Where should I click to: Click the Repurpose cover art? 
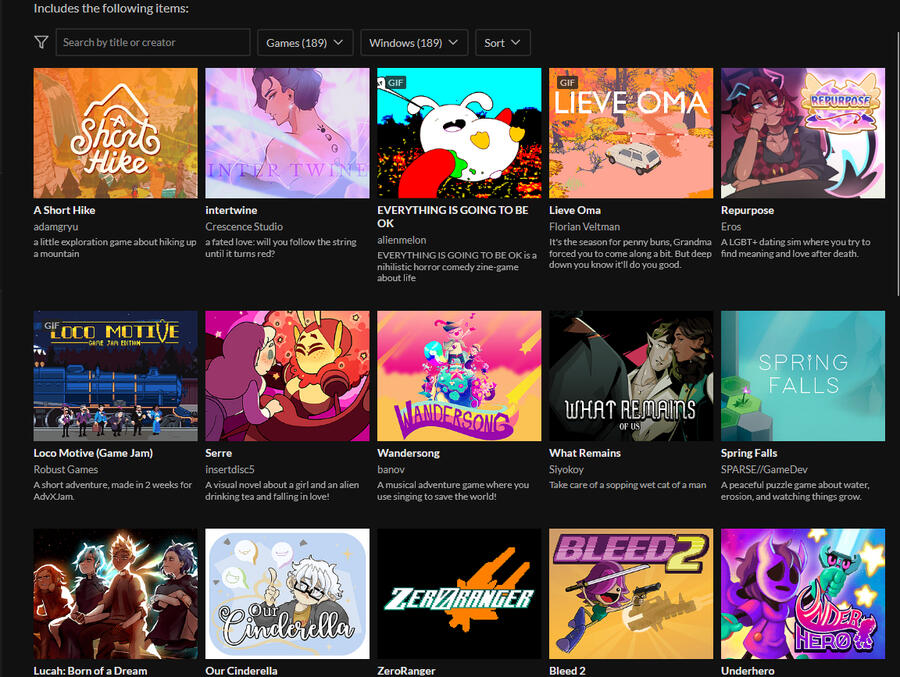(x=803, y=133)
